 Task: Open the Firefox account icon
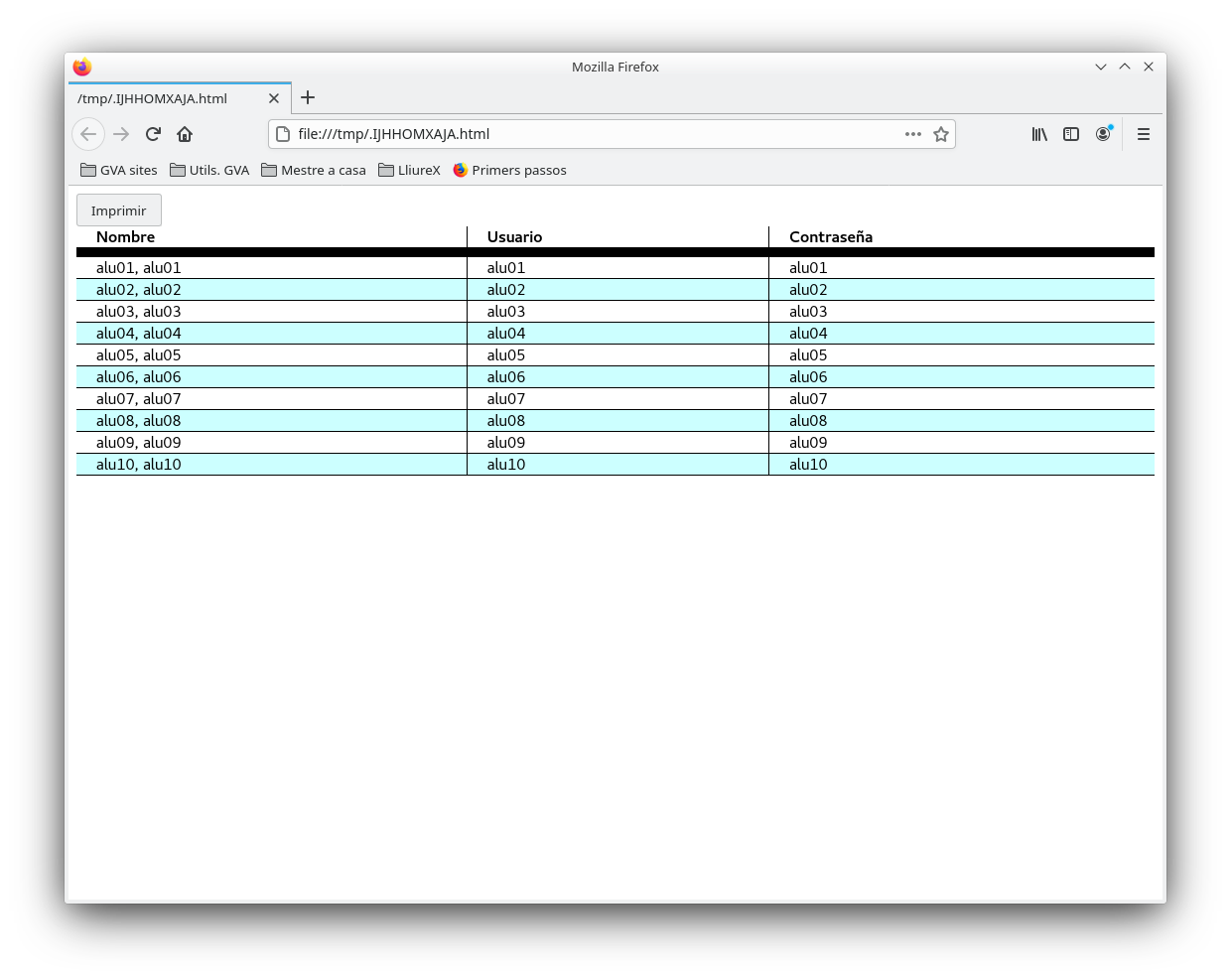1103,134
